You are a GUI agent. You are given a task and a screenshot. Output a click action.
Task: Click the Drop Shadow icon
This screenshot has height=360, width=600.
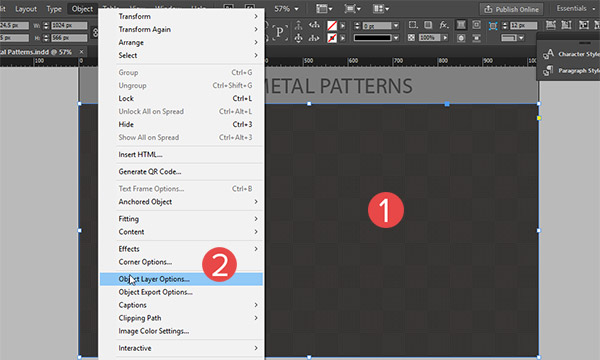tap(428, 25)
